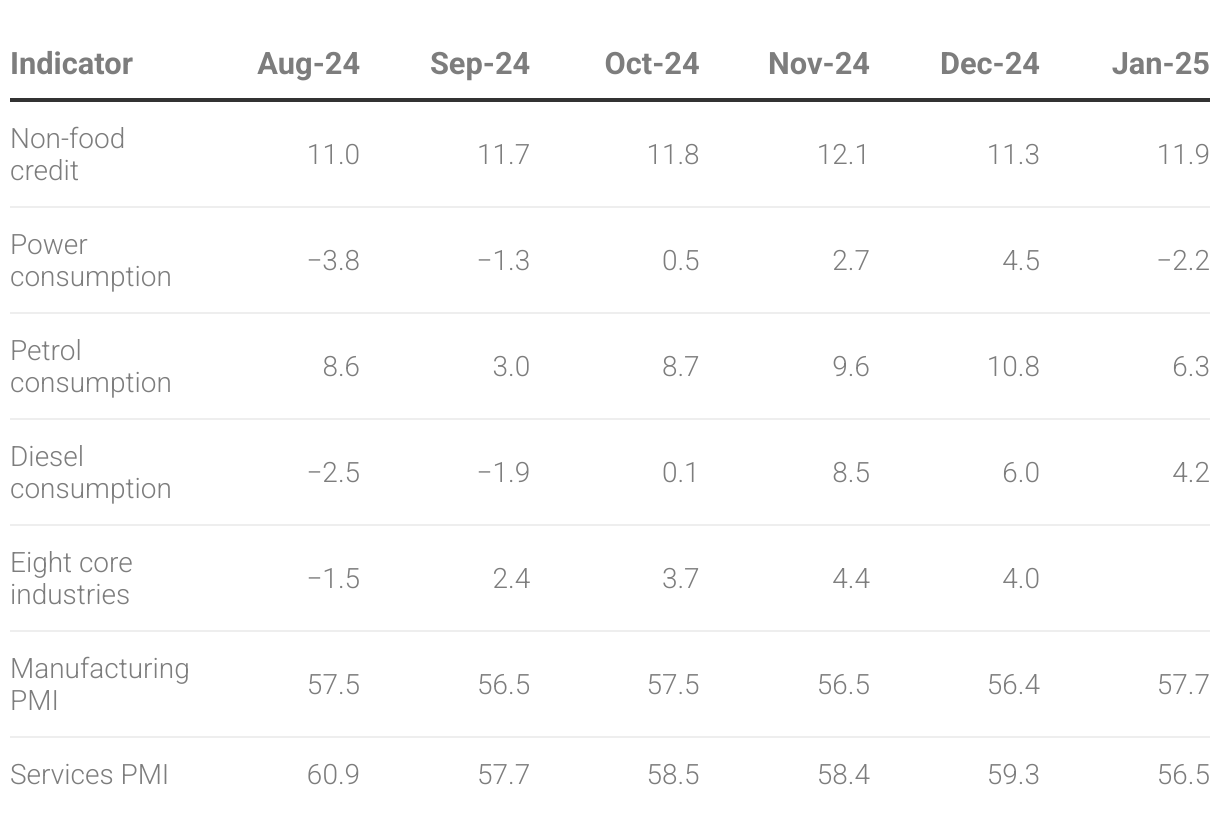
Task: Select the Aug-24 column header
Action: 308,64
